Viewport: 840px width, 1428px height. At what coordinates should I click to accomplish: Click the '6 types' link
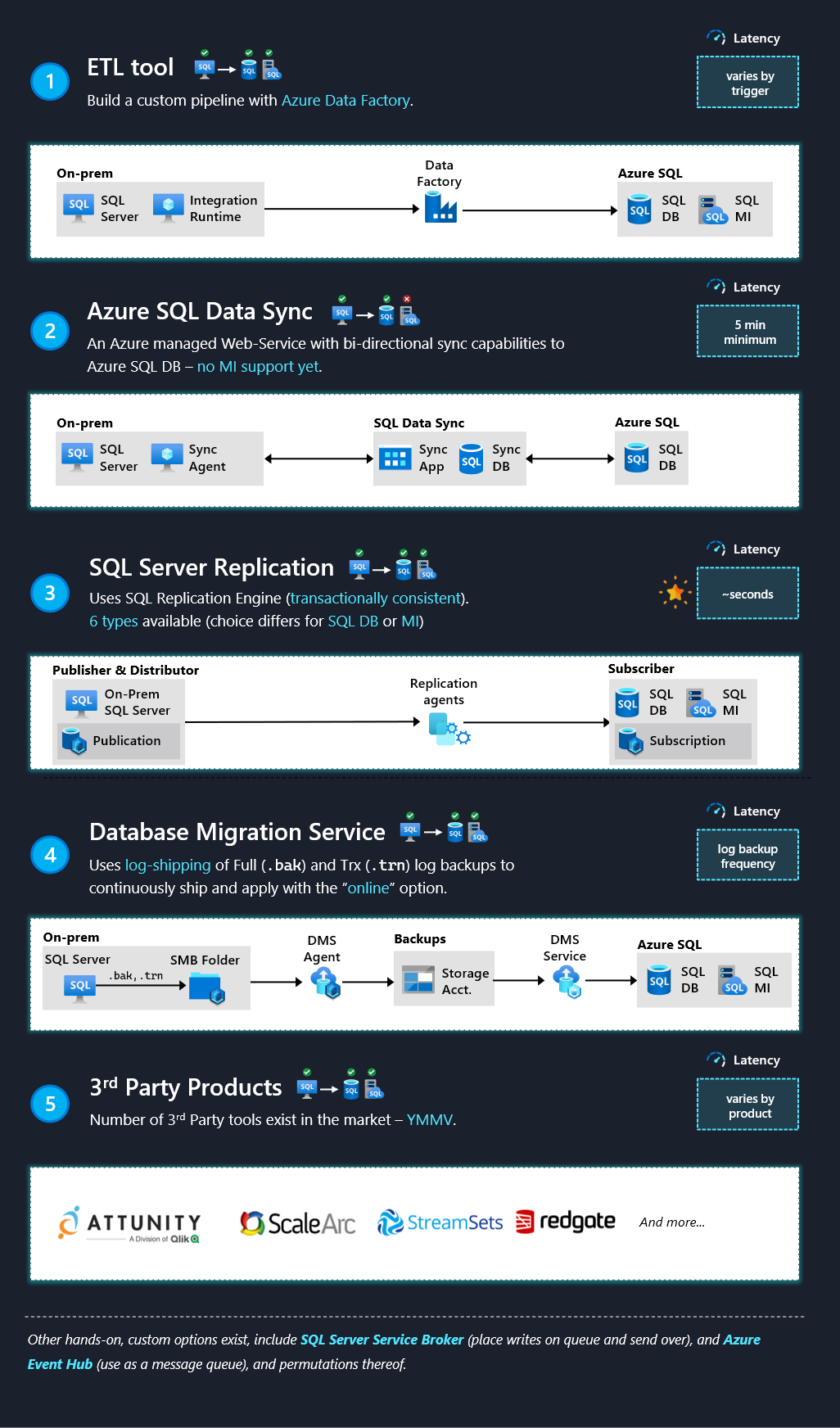114,621
